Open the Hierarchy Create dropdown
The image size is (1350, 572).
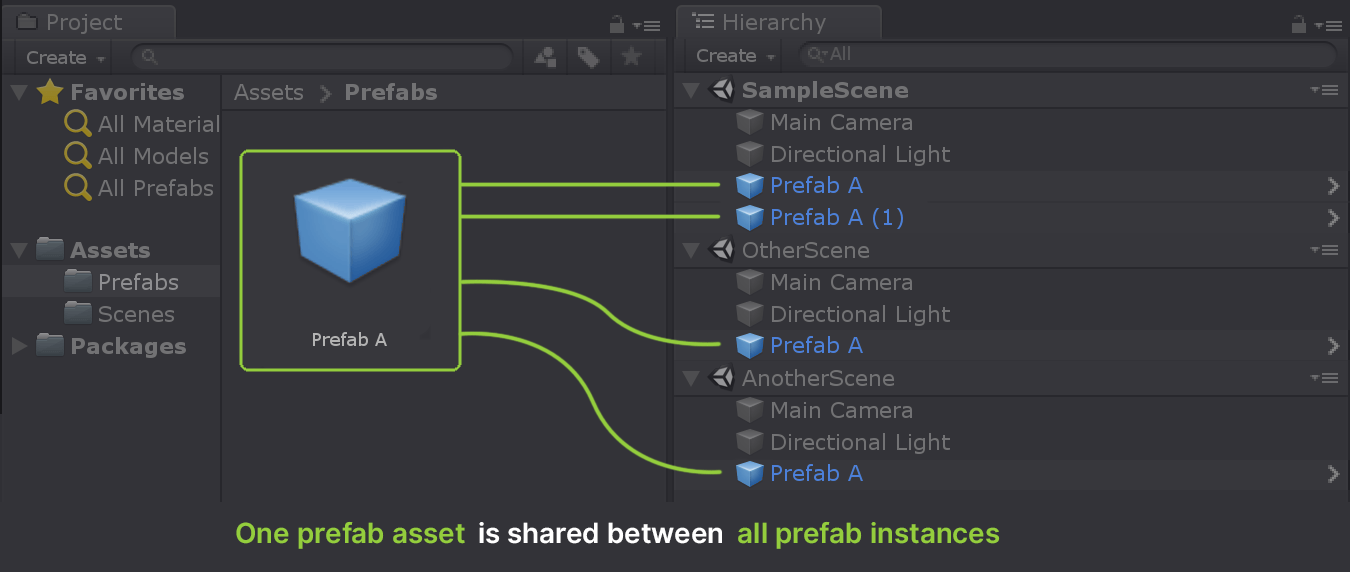point(736,56)
